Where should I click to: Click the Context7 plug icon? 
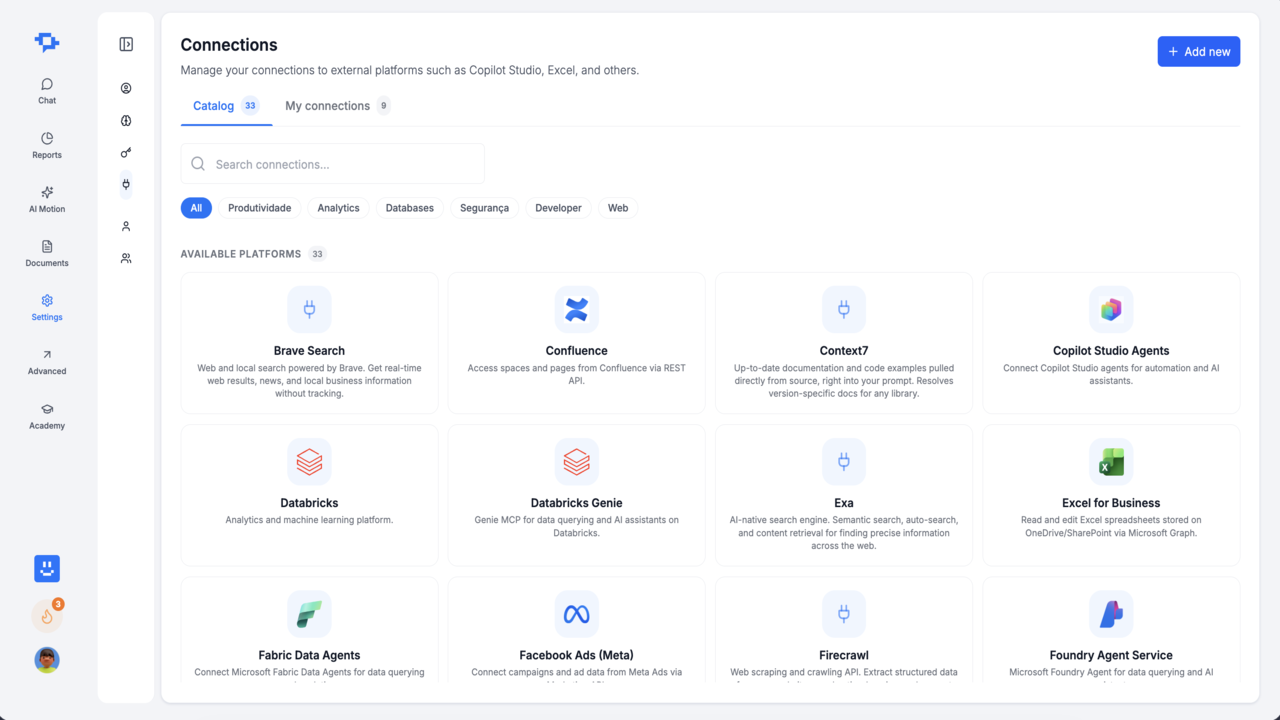844,310
